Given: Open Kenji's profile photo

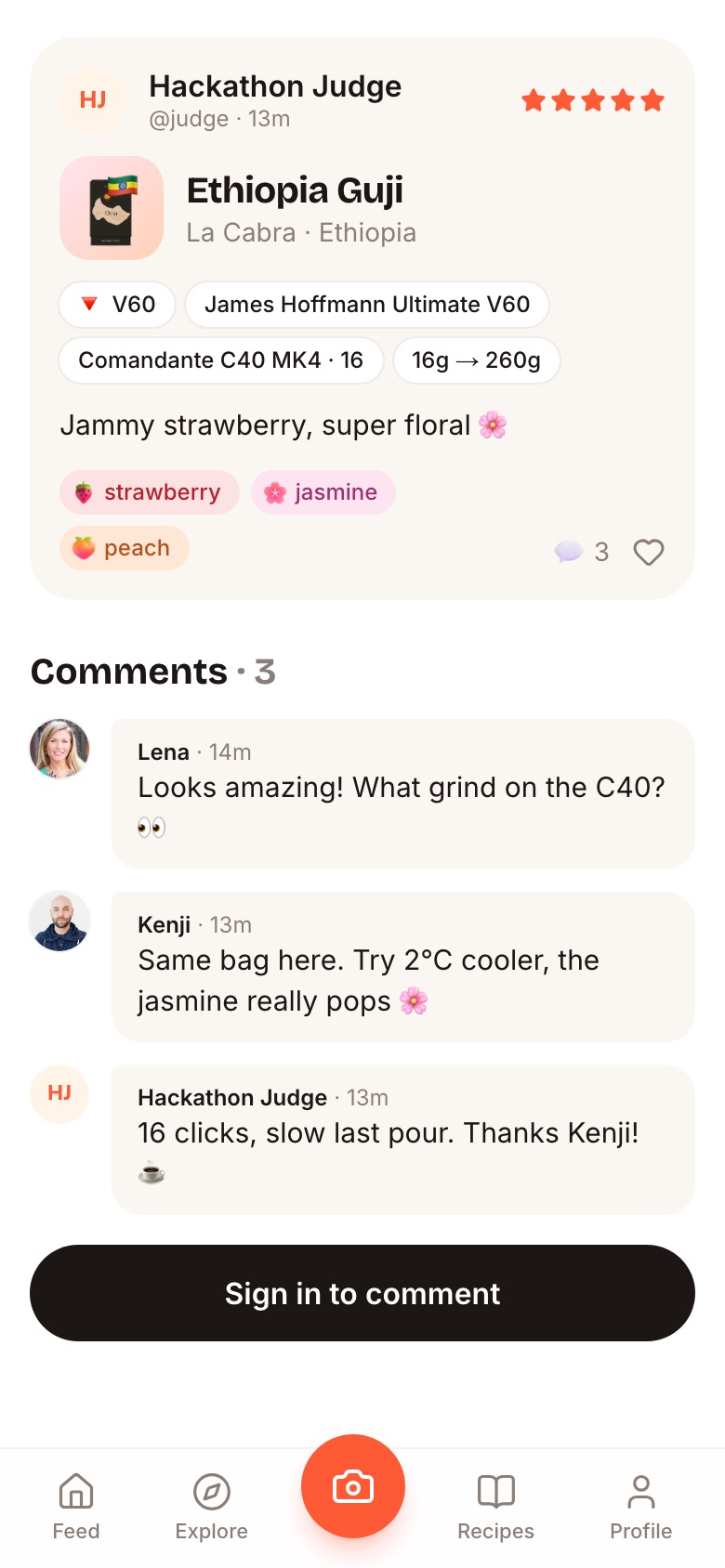Looking at the screenshot, I should click(x=59, y=921).
